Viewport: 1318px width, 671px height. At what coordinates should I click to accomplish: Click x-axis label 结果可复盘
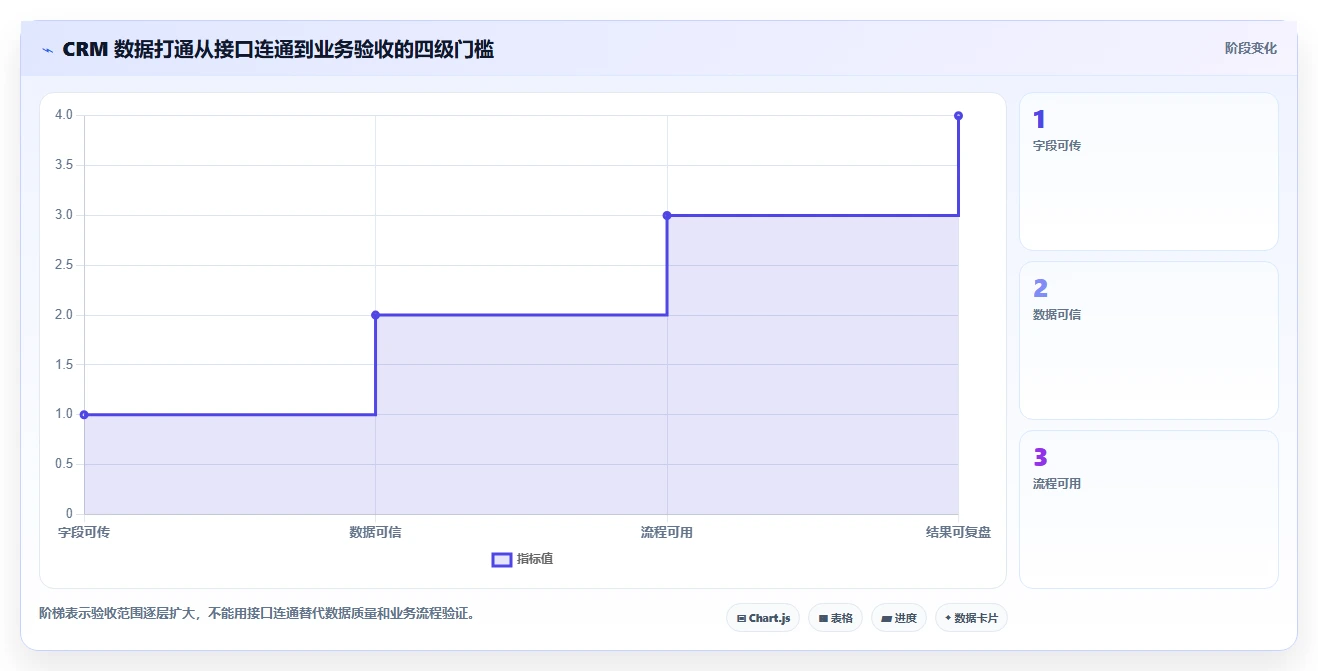[x=958, y=532]
